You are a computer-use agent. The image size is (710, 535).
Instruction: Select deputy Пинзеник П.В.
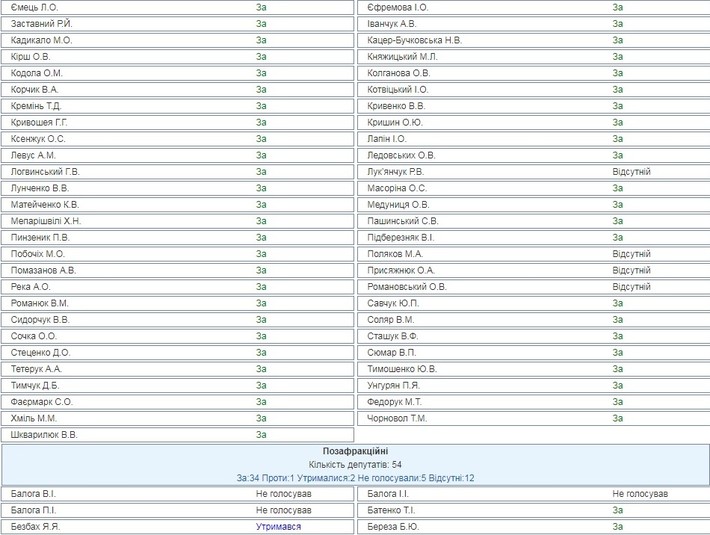point(40,237)
